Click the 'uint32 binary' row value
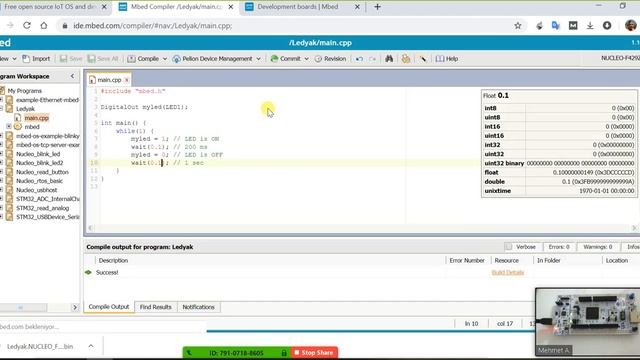The width and height of the screenshot is (640, 360). 580,163
